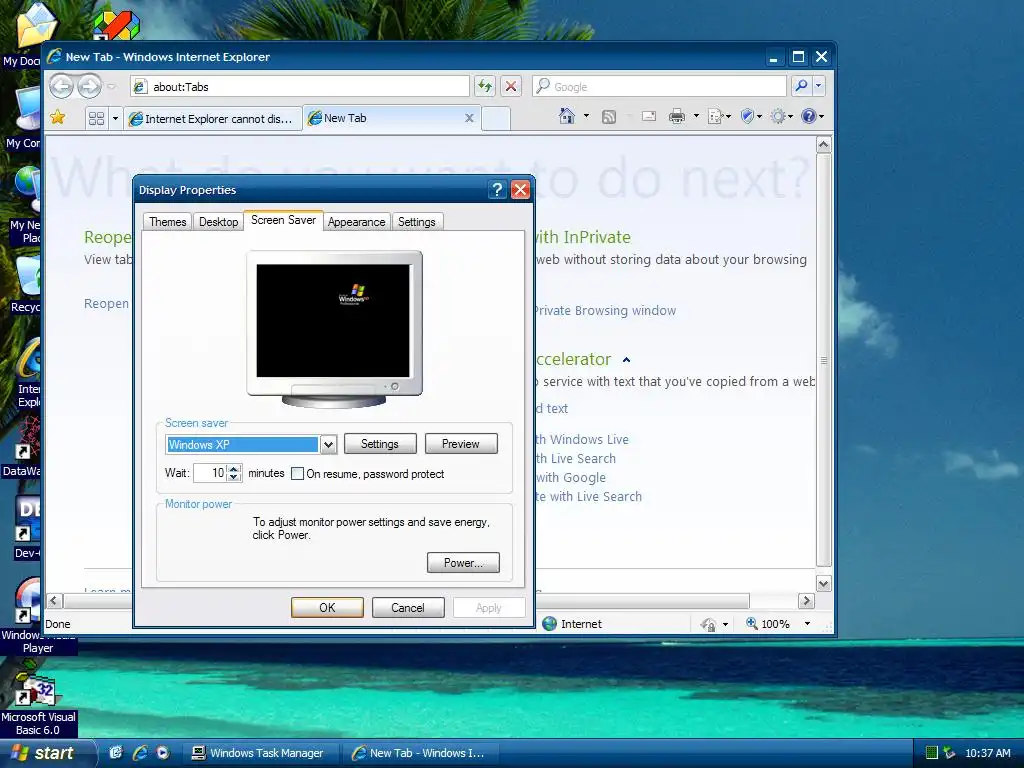Click the with Google accelerator link
Image resolution: width=1024 pixels, height=768 pixels.
(x=571, y=477)
